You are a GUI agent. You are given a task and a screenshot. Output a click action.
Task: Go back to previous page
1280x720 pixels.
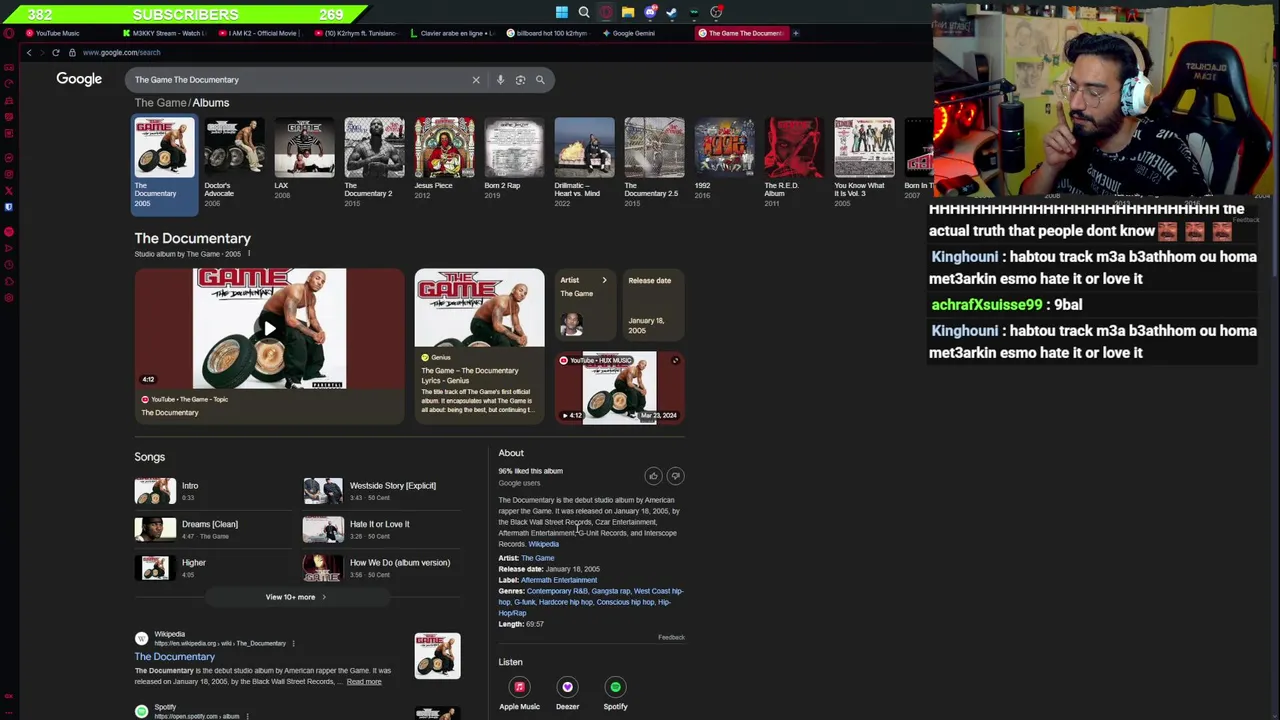29,52
